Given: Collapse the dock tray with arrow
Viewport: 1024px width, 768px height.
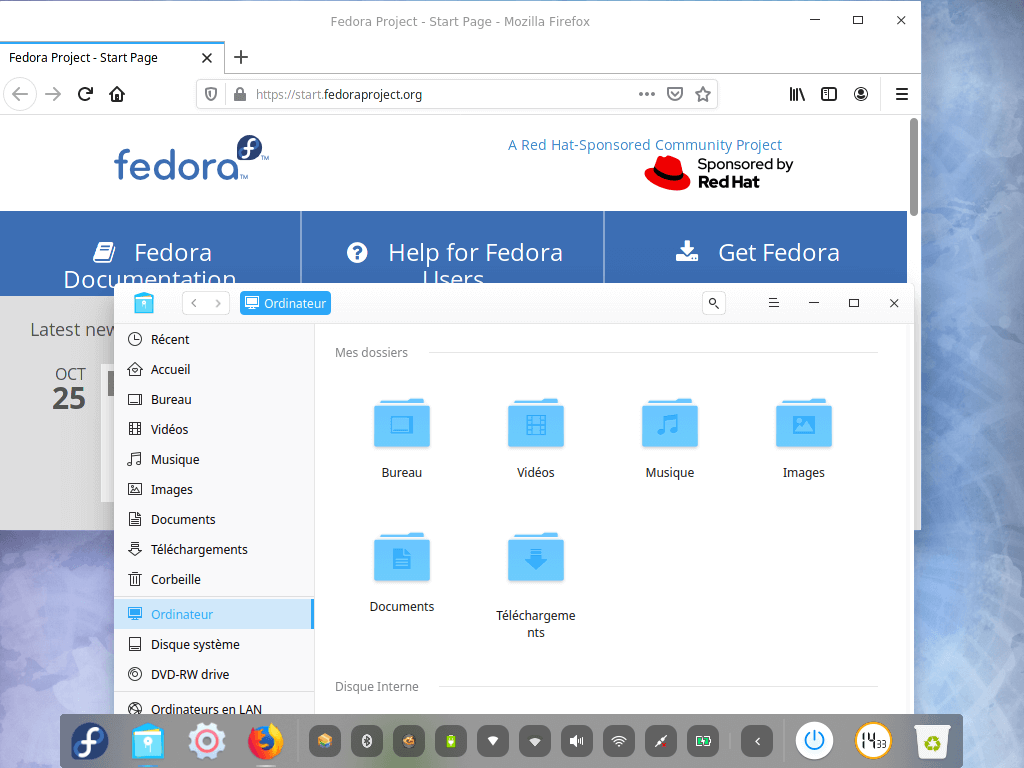Looking at the screenshot, I should tap(757, 741).
